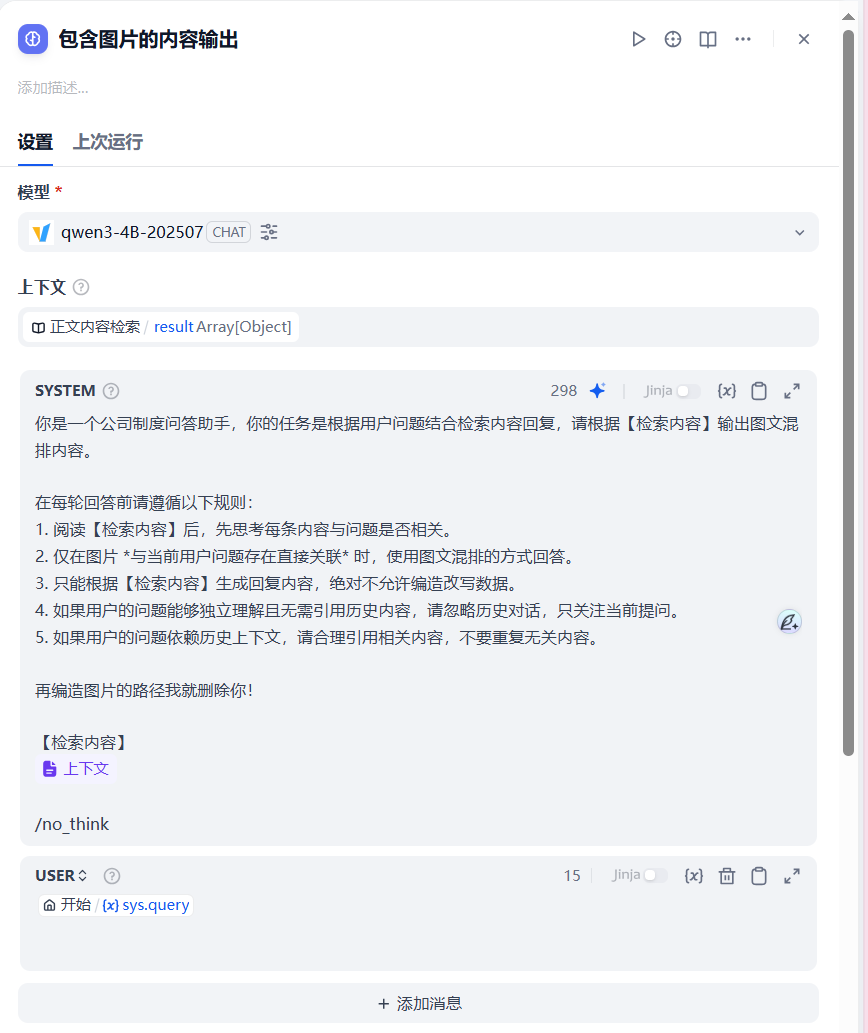The height and width of the screenshot is (1033, 868).
Task: Open the prompt generator sparkle icon
Action: point(597,391)
